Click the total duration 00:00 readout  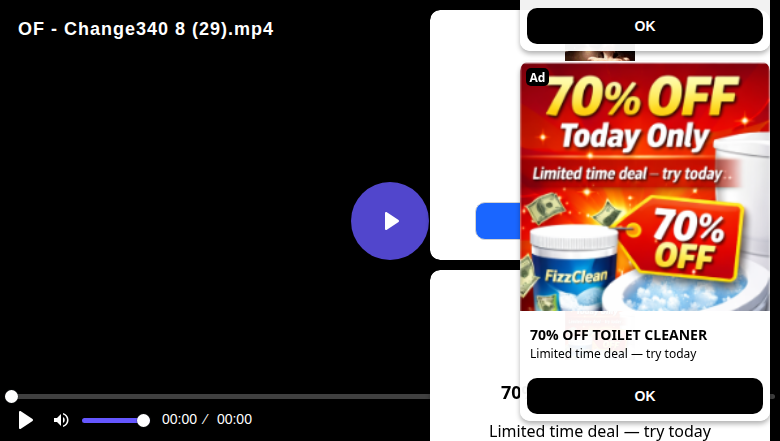(234, 420)
